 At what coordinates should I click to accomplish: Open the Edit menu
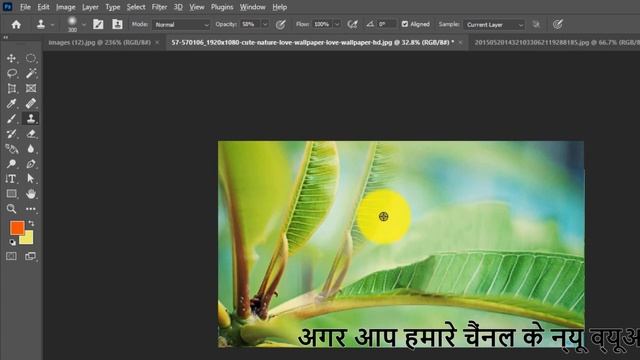point(43,7)
